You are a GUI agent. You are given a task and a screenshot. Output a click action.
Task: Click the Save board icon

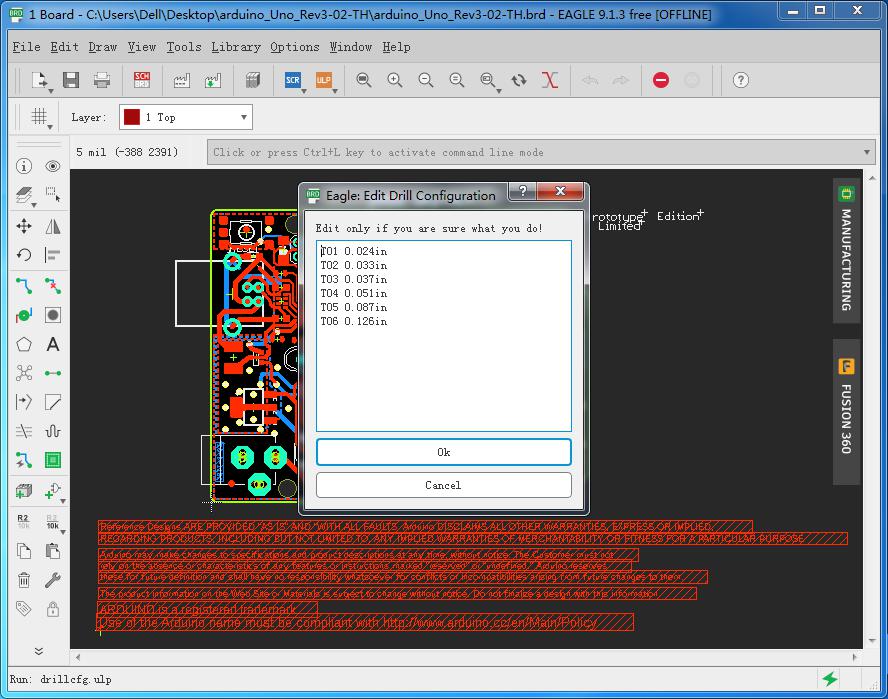[71, 80]
